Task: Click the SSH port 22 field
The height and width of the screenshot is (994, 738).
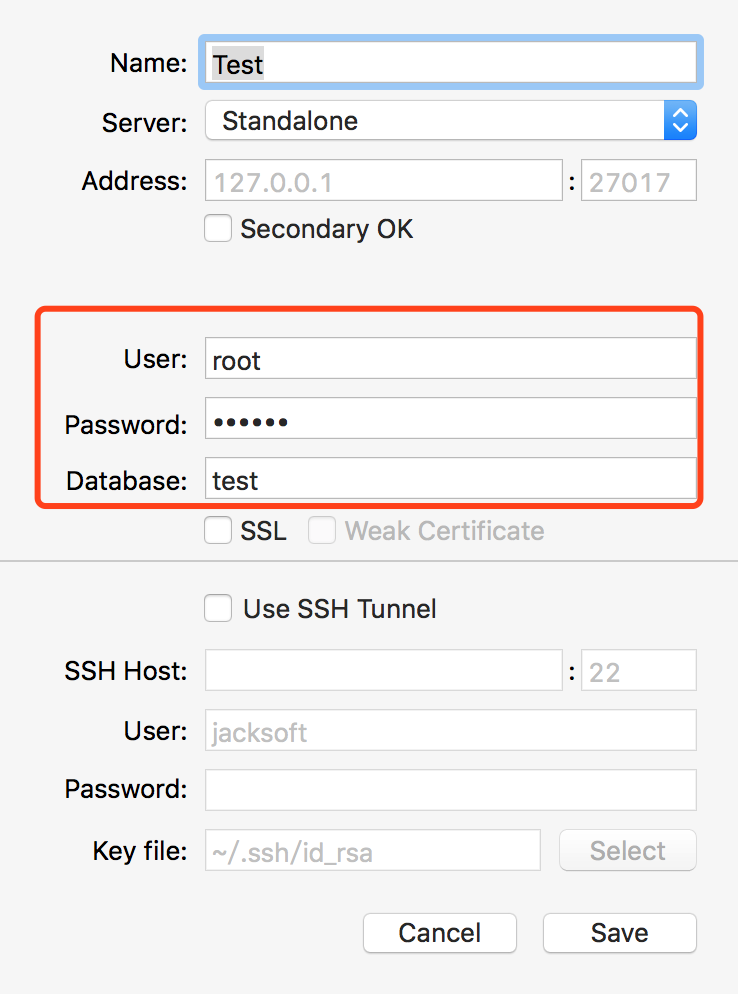Action: 639,671
